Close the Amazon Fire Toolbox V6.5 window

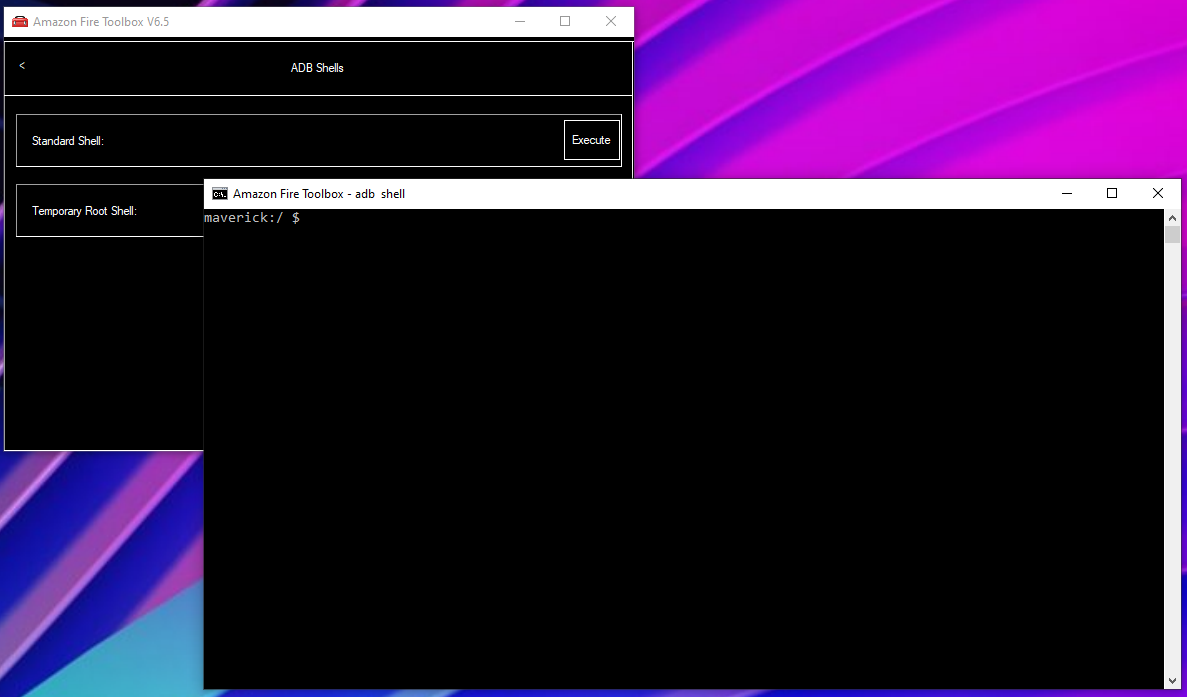(x=611, y=21)
